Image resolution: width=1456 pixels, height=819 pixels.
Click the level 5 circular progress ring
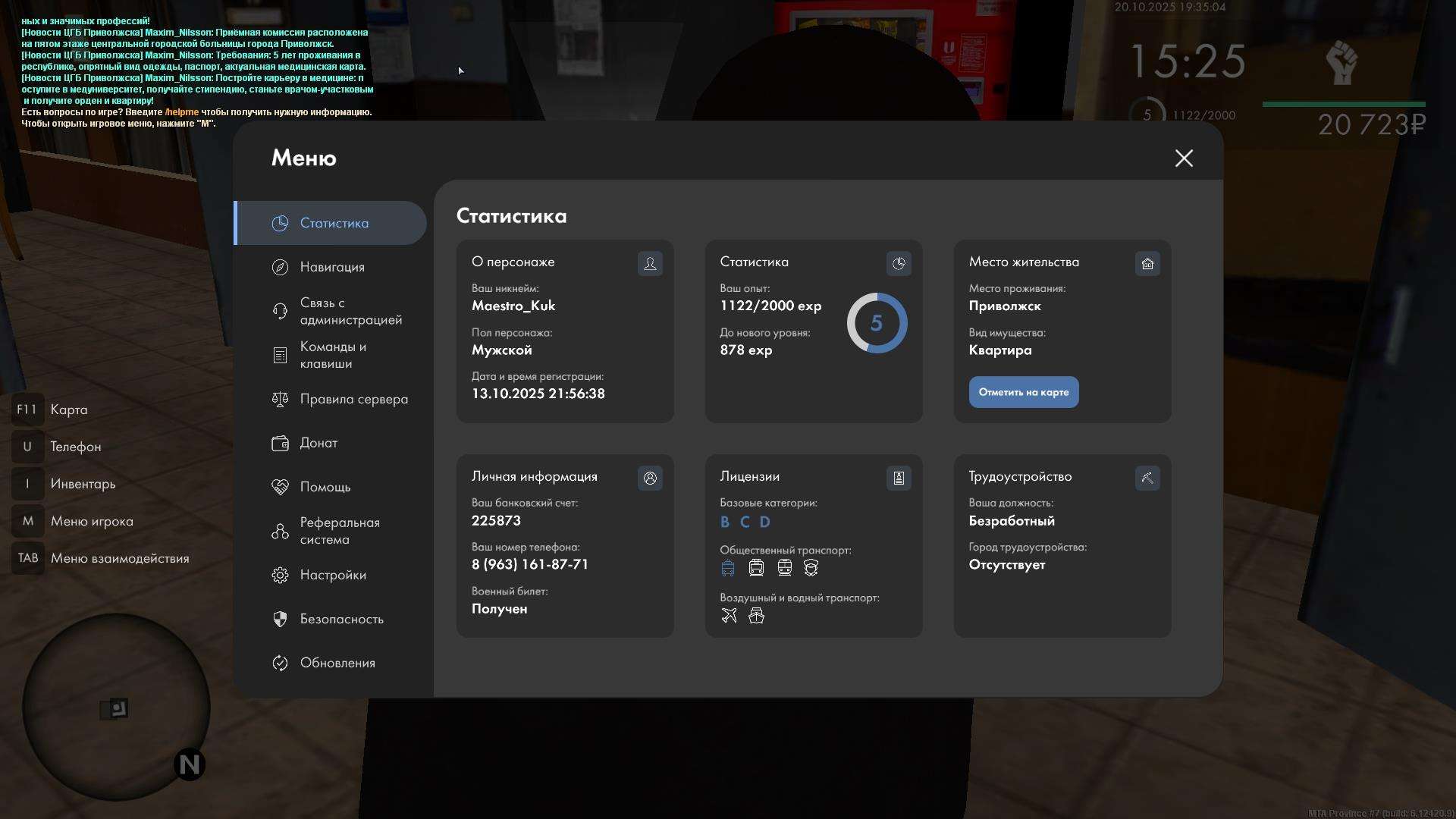coord(877,323)
